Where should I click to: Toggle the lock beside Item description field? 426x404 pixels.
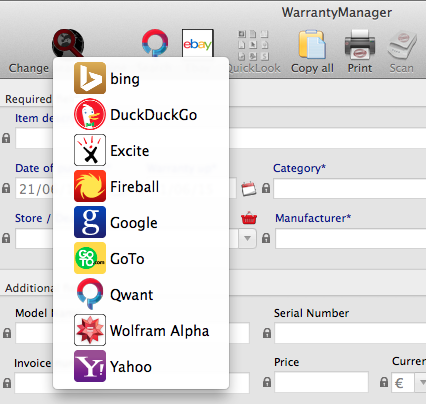click(x=6, y=138)
